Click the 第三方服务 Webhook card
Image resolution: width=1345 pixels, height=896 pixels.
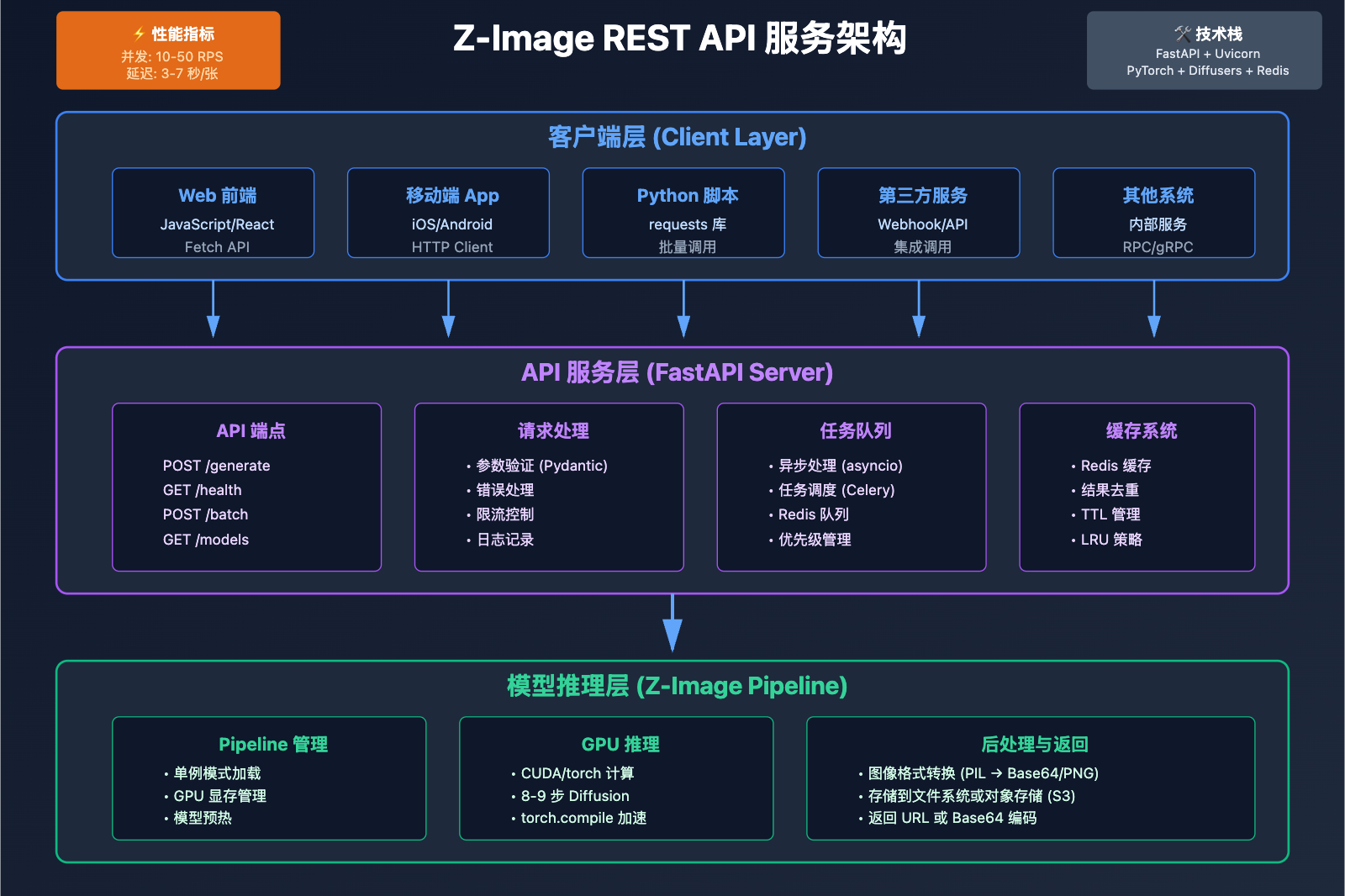pyautogui.click(x=918, y=212)
